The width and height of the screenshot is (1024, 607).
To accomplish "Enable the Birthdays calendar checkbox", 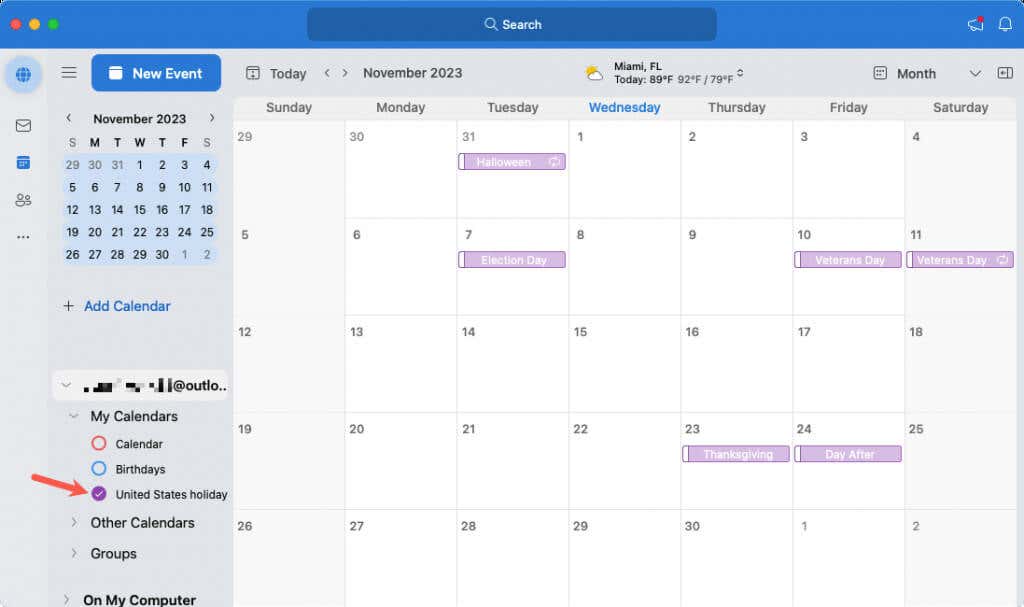I will pos(99,468).
